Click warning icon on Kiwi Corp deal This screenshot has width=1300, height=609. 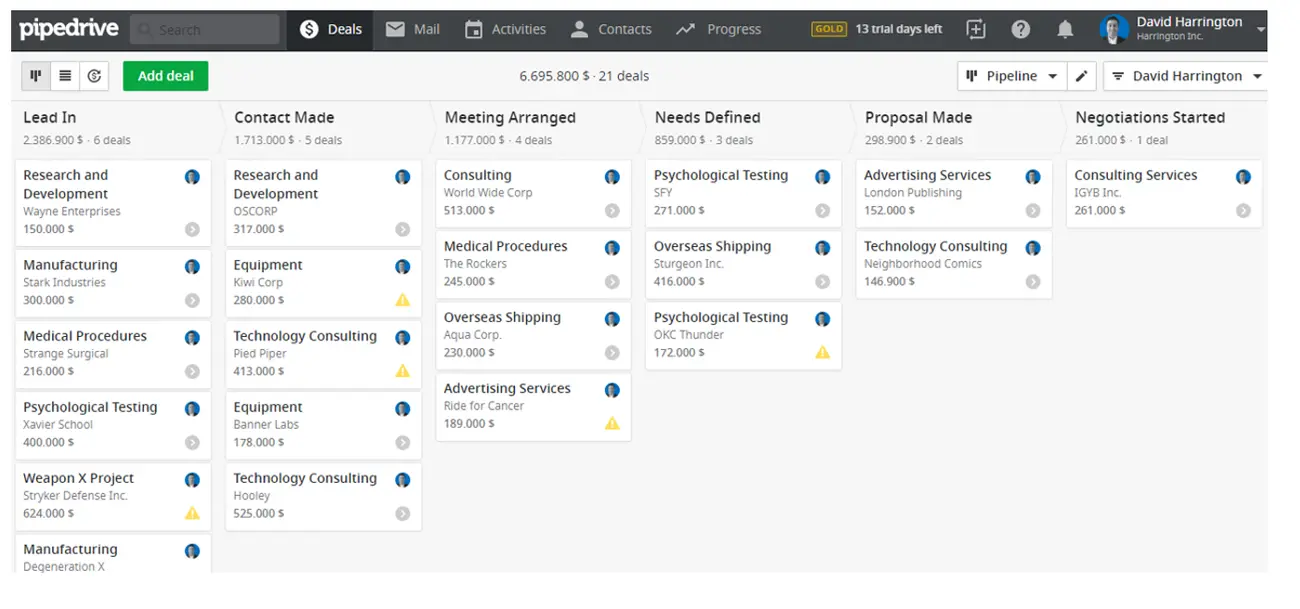pos(402,300)
